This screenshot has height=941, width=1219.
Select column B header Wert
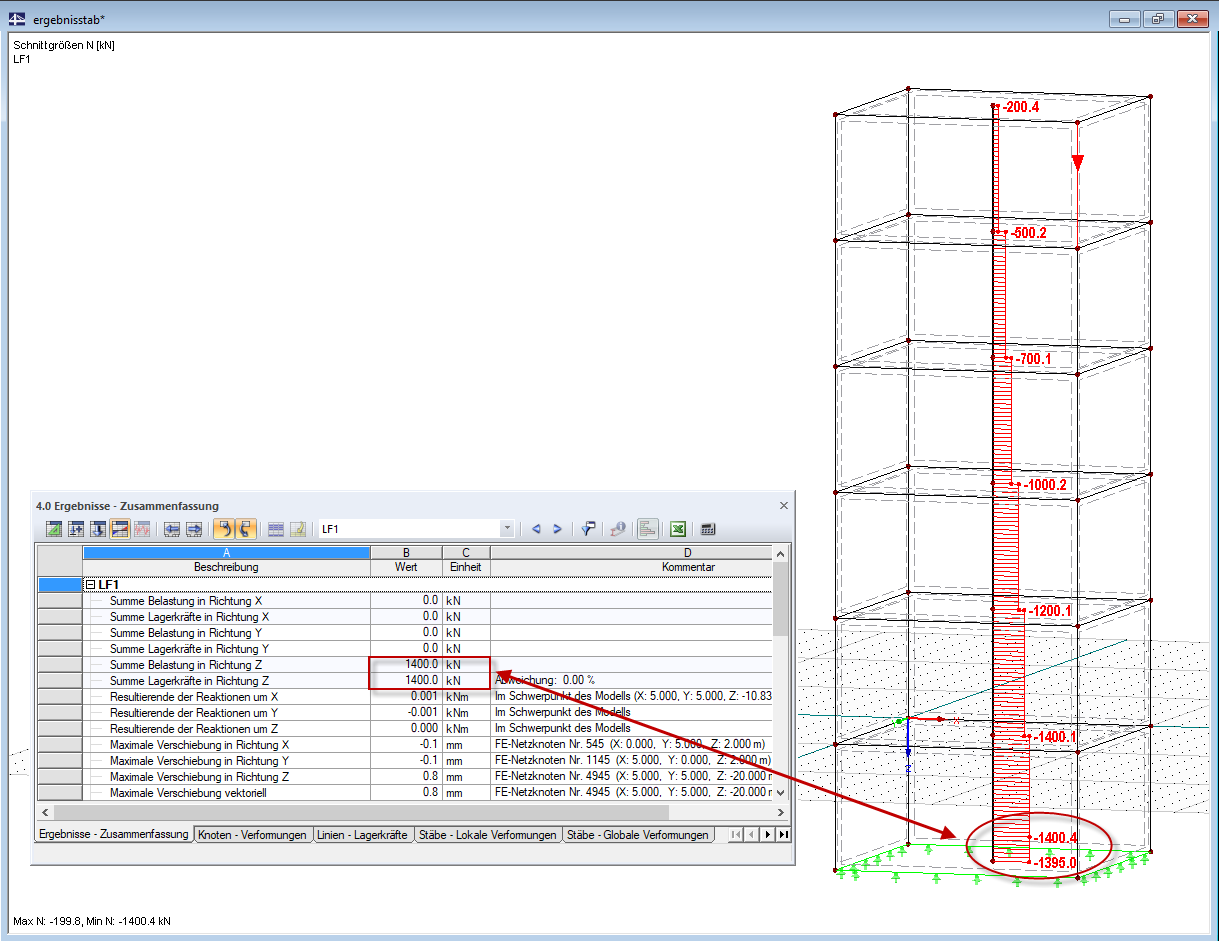click(406, 567)
